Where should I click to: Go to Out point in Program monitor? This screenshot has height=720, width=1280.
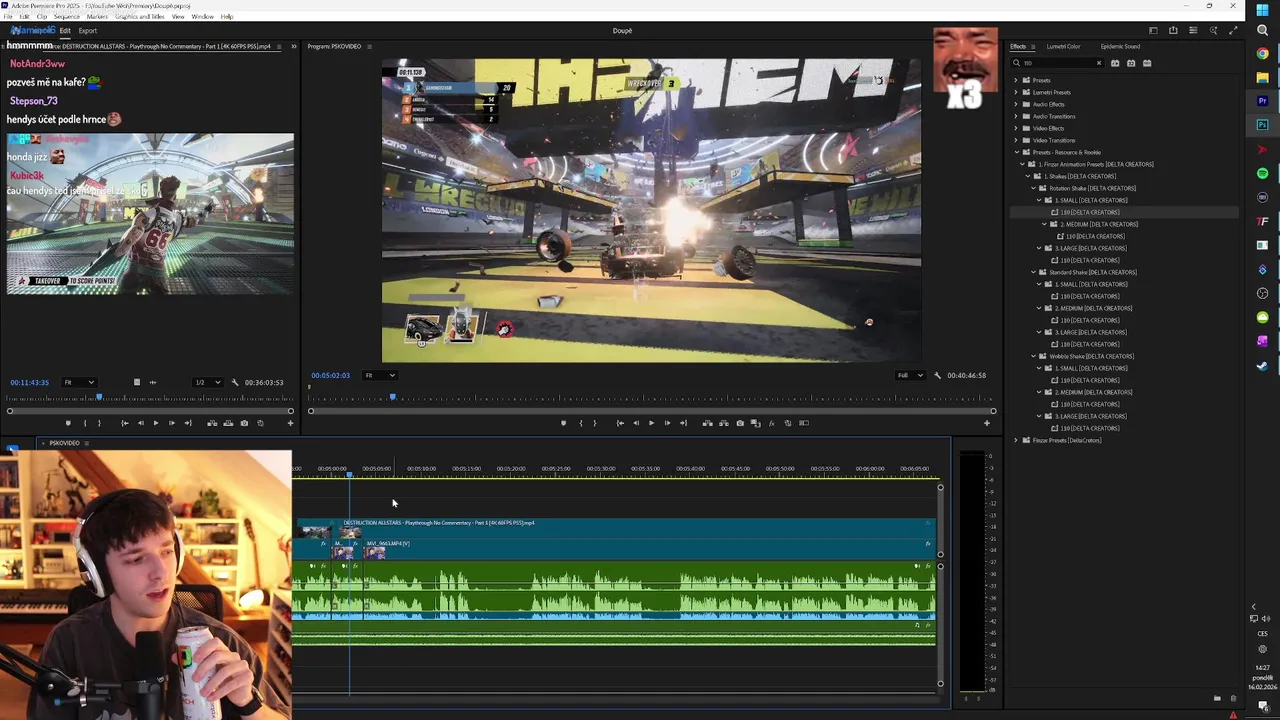[683, 423]
